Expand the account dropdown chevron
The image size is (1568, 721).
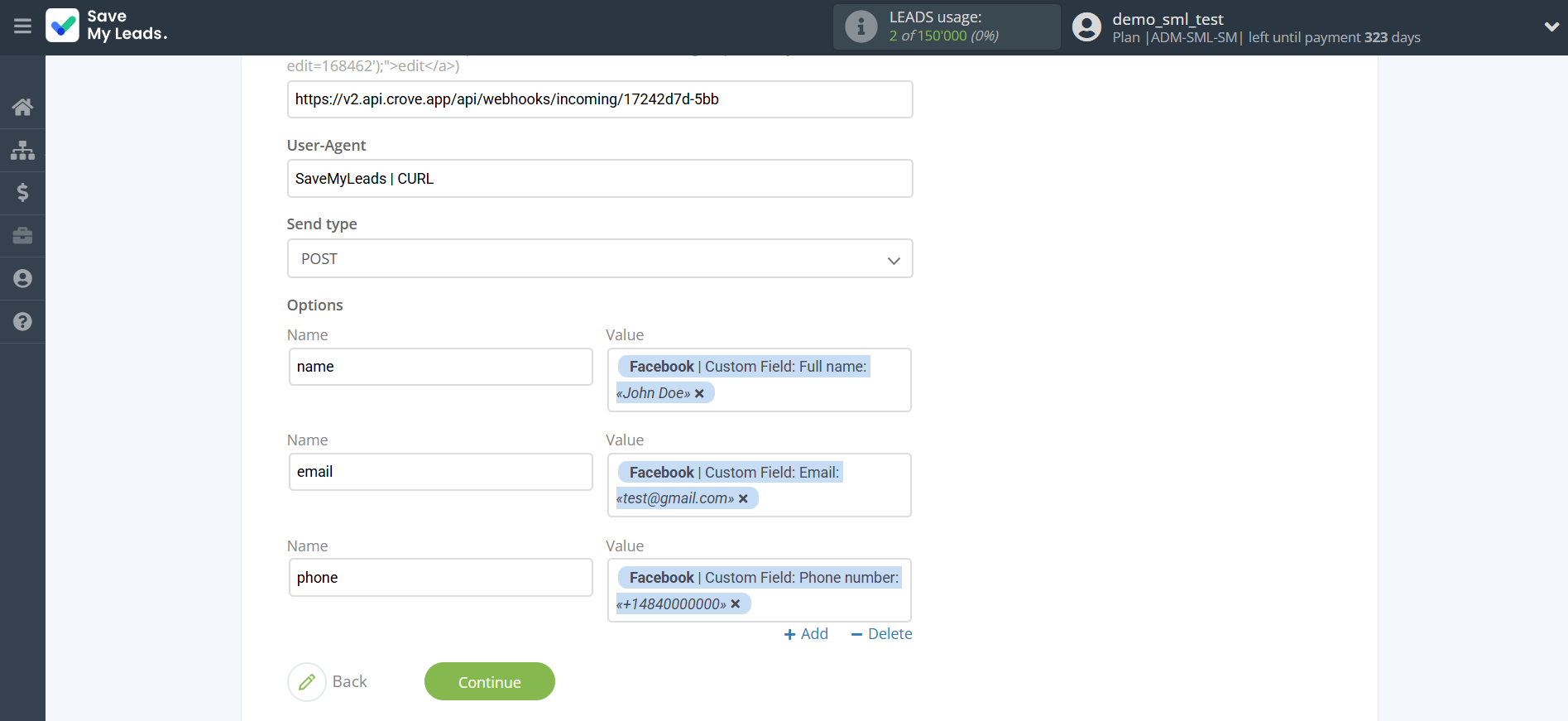click(x=1551, y=26)
